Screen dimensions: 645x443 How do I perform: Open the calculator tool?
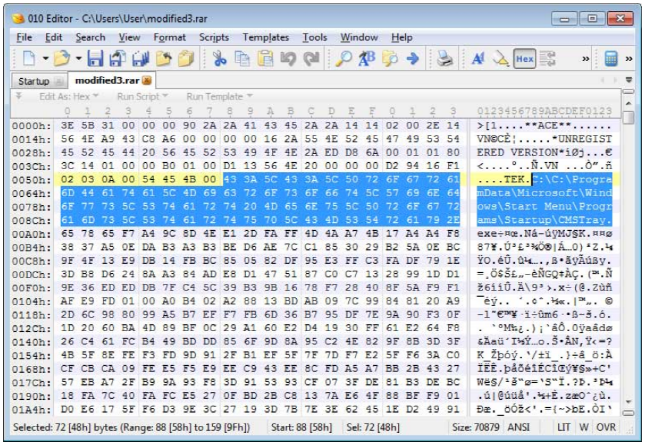(611, 58)
